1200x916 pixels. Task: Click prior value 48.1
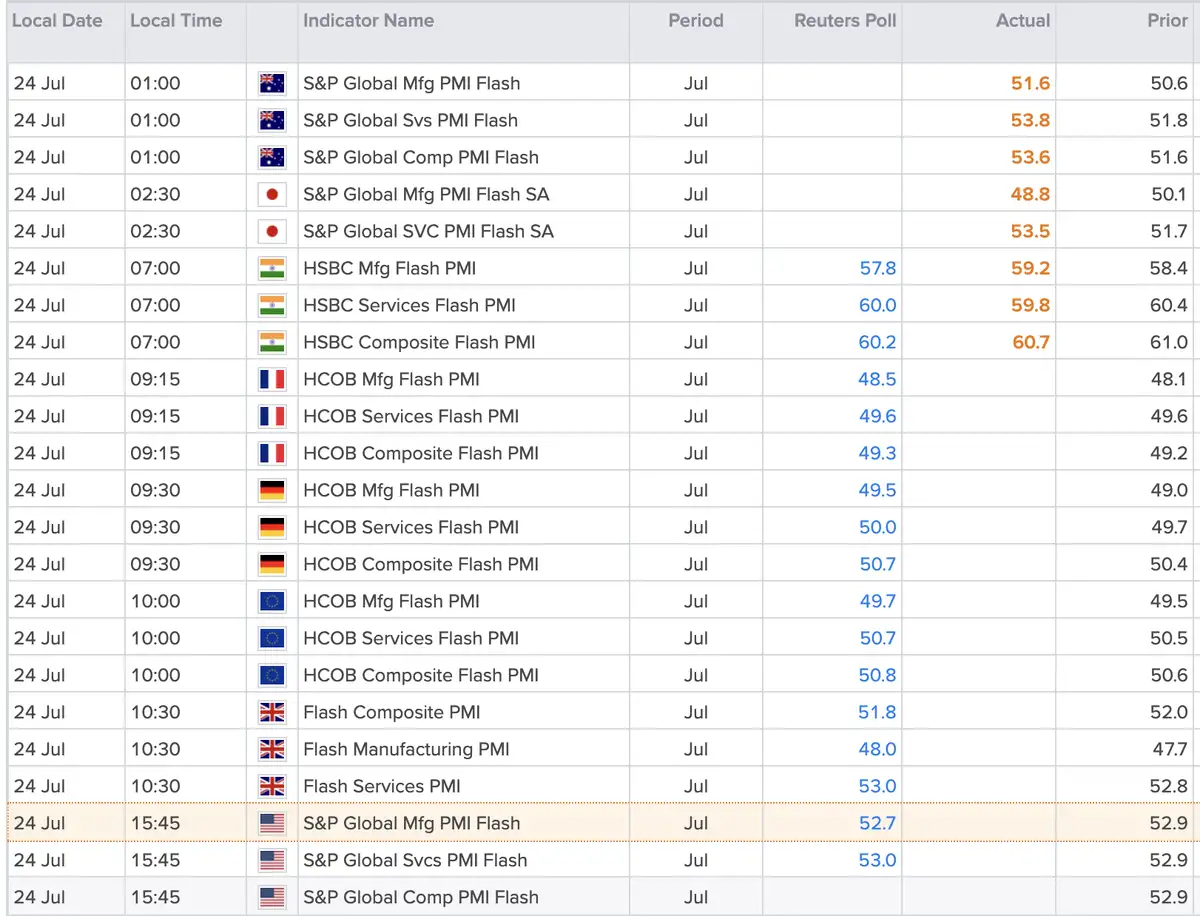coord(1169,380)
